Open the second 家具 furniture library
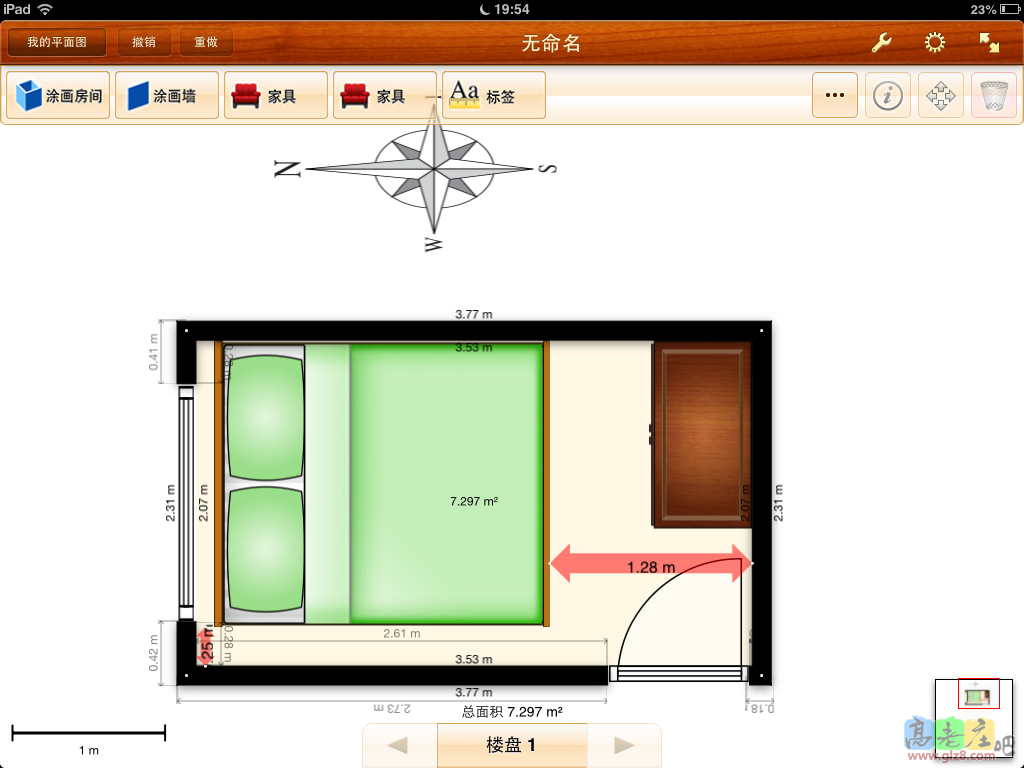The height and width of the screenshot is (768, 1024). pos(384,96)
